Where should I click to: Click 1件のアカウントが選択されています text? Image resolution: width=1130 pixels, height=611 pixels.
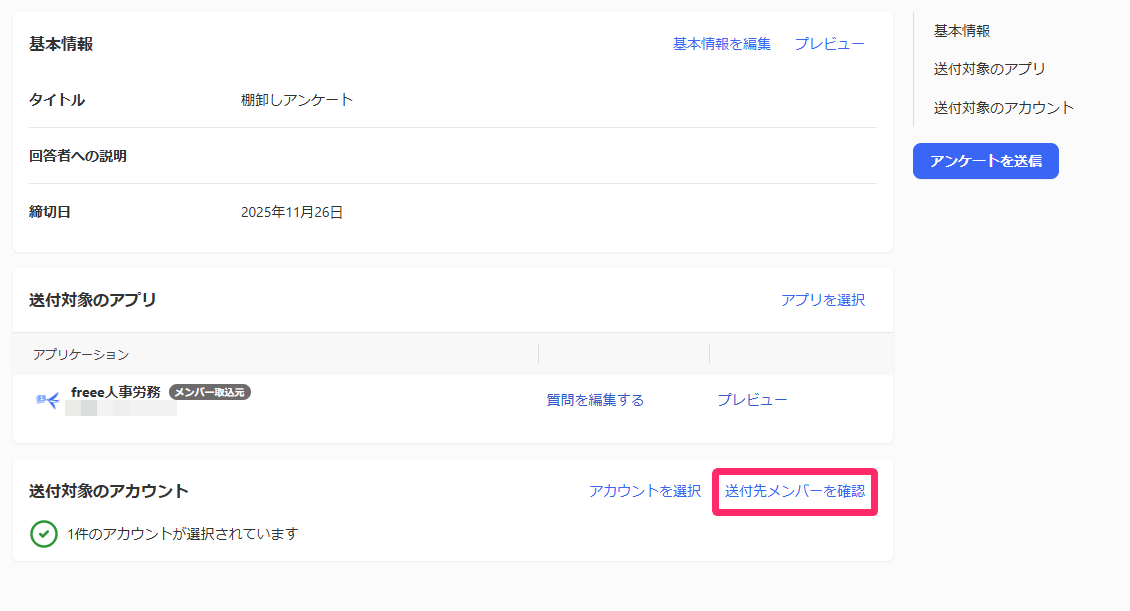[x=182, y=534]
